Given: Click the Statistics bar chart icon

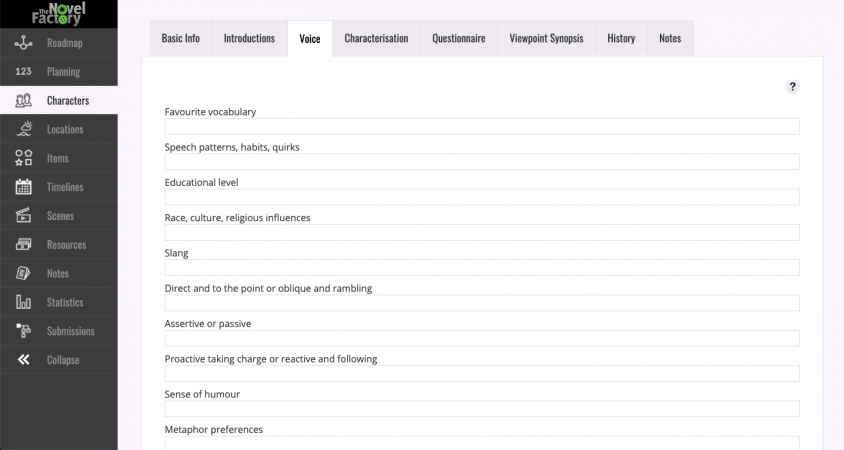Looking at the screenshot, I should [x=23, y=302].
